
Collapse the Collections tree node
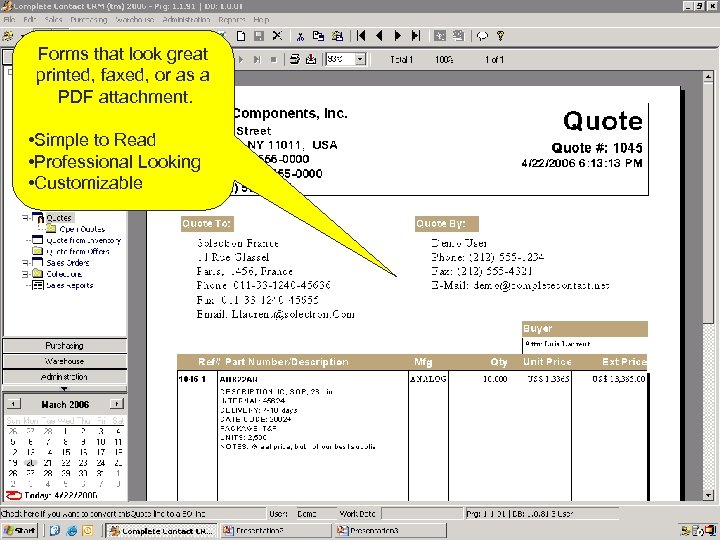pos(25,274)
